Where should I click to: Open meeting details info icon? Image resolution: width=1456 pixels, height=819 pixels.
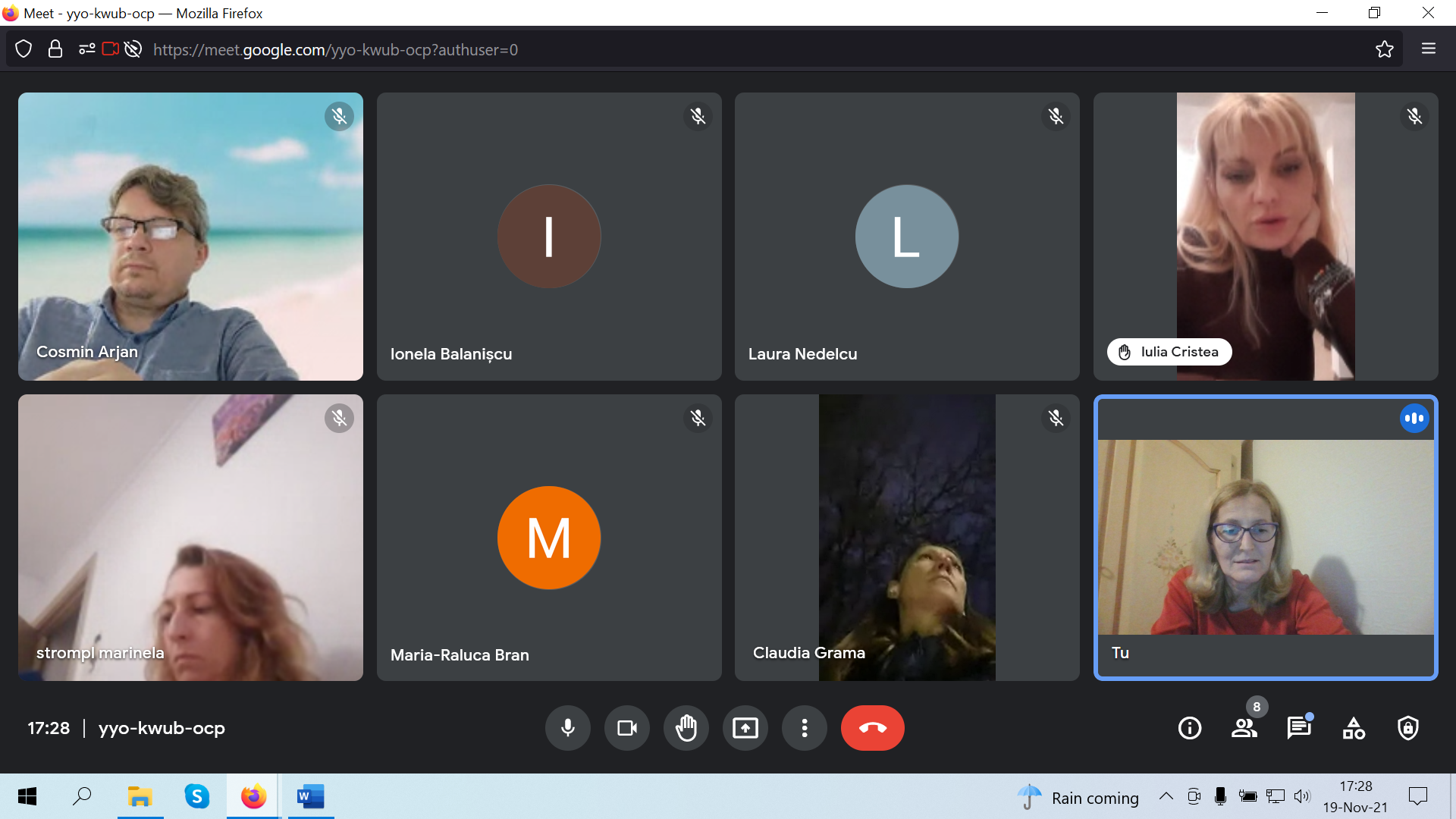click(x=1189, y=728)
